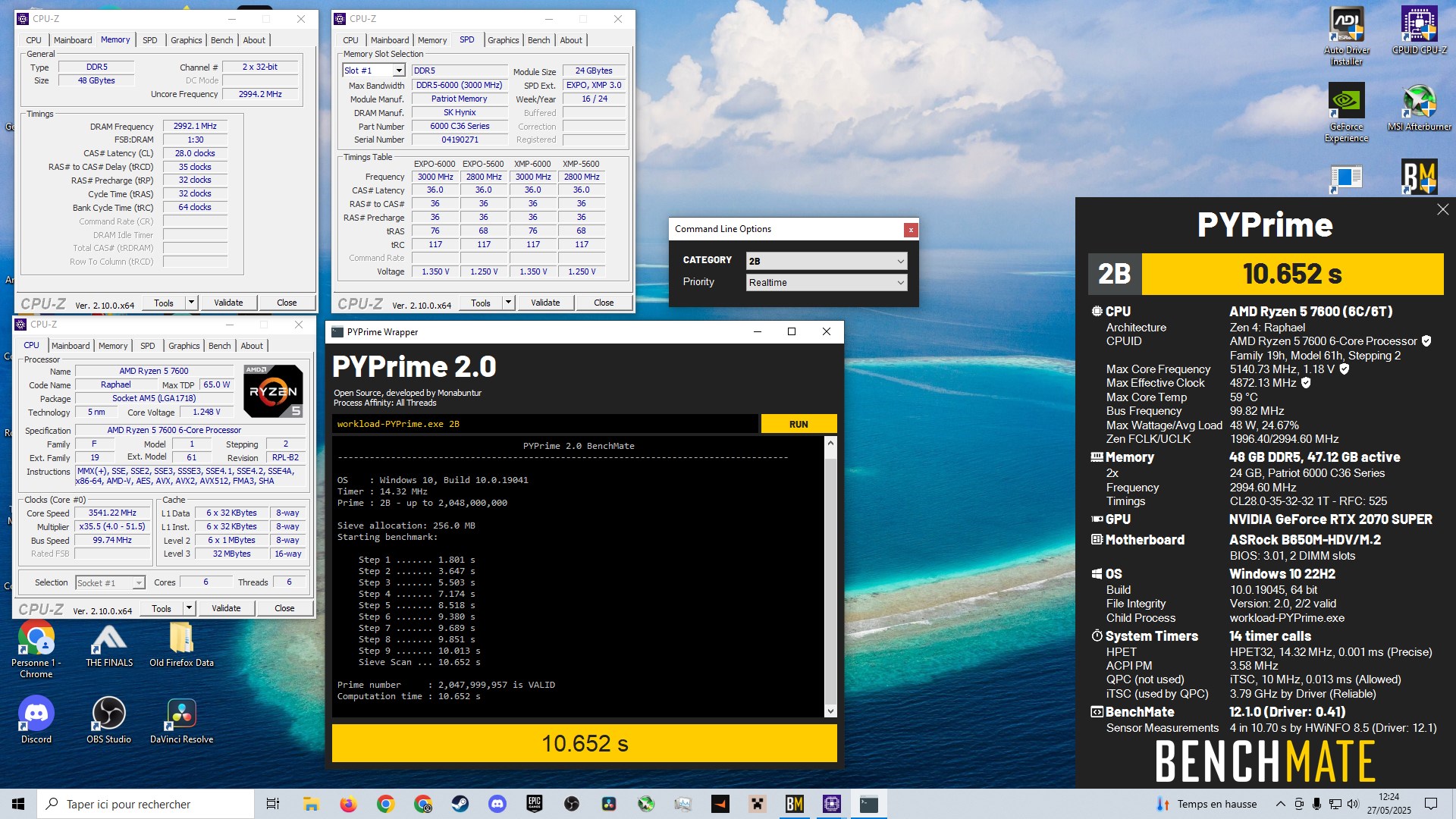The image size is (1456, 819).
Task: Click Validate in the SPD CPU-Z window
Action: click(x=545, y=303)
